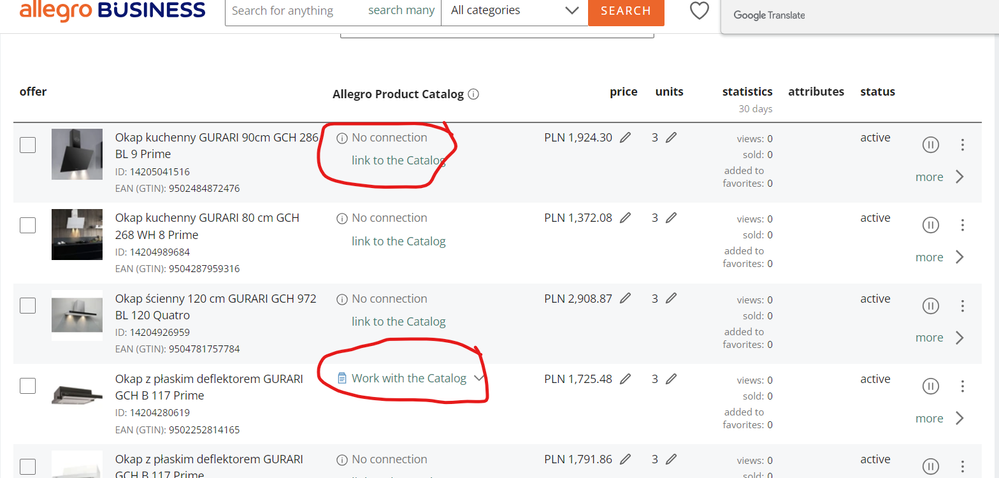The width and height of the screenshot is (999, 478).
Task: Edit price pencil for PLN 1,924.30 offer
Action: point(626,137)
